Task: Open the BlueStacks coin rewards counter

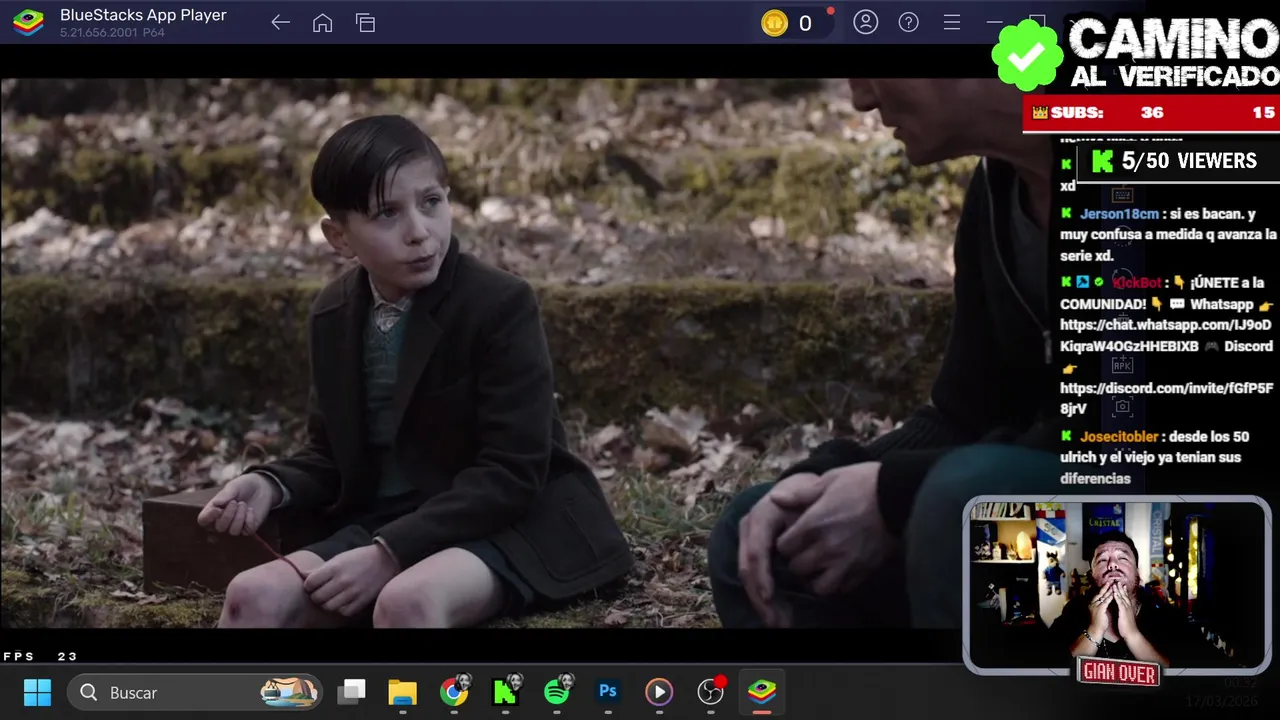Action: pos(792,23)
